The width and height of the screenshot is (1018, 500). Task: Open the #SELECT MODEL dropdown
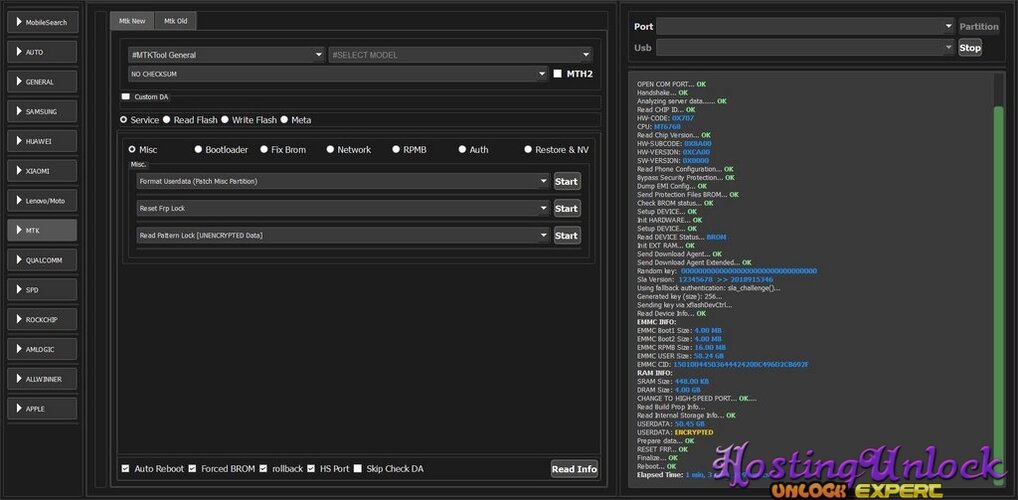click(x=460, y=55)
